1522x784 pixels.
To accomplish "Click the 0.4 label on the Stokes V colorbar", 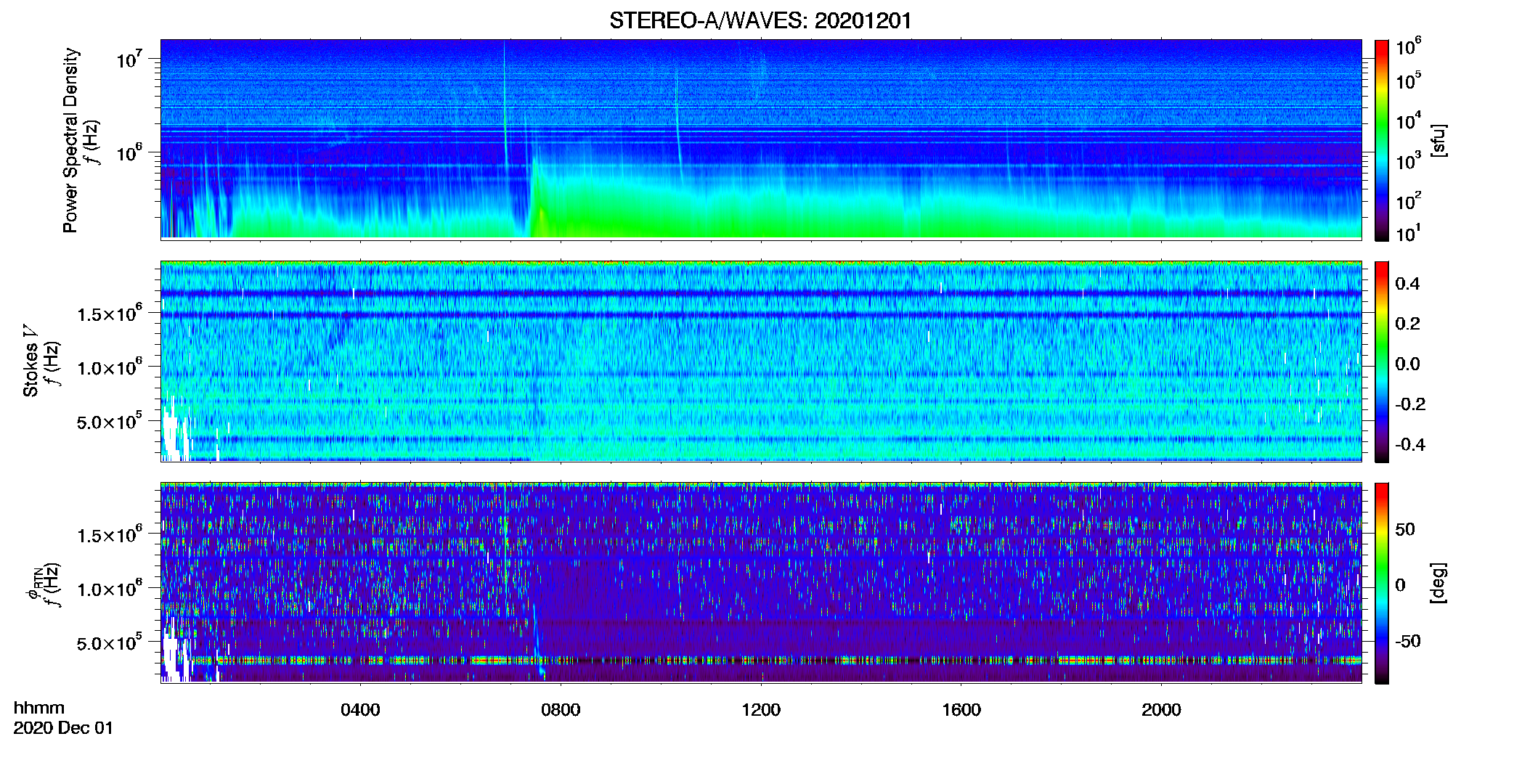I will (1407, 284).
